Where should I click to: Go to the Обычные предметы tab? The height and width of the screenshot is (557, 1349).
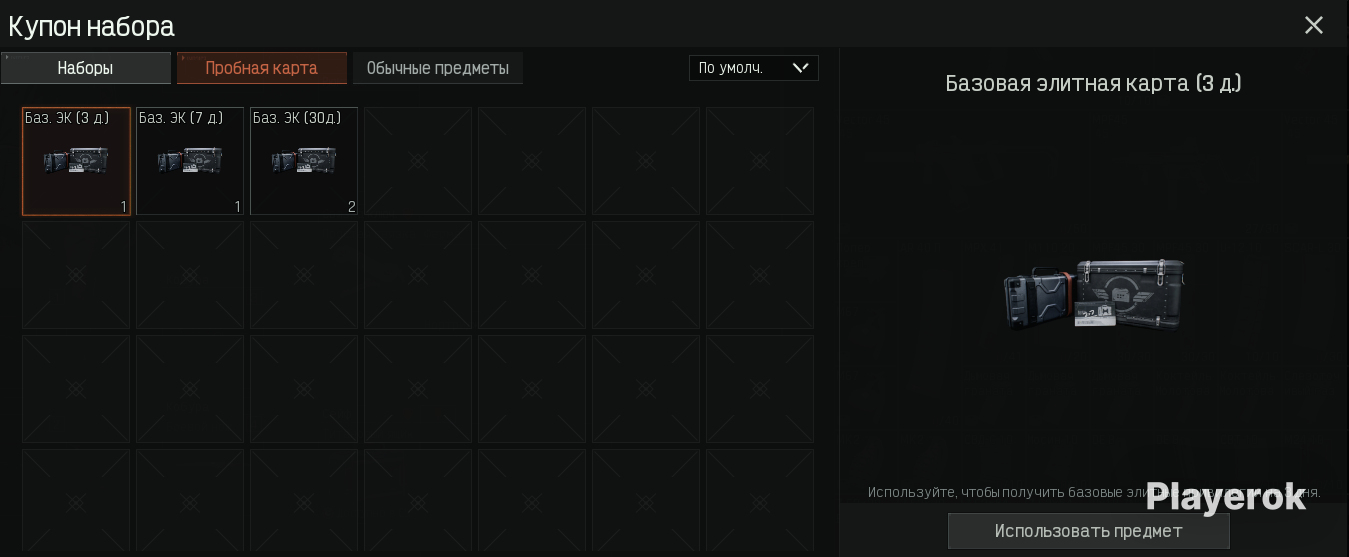tap(438, 68)
